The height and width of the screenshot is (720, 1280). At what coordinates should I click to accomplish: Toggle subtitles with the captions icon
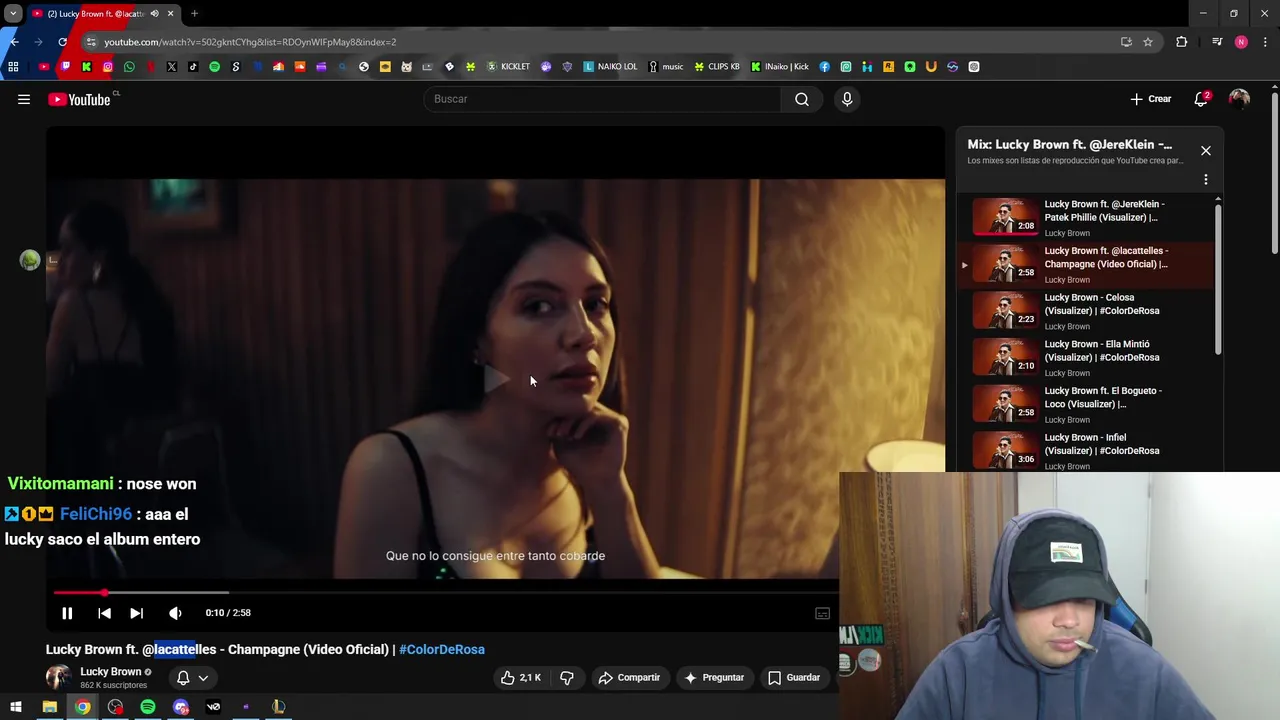pos(822,613)
